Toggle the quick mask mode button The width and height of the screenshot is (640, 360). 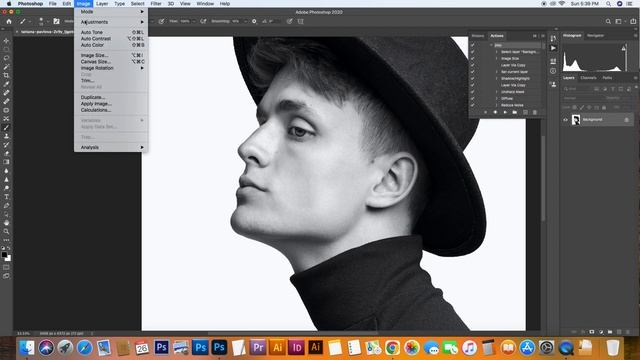pos(6,267)
